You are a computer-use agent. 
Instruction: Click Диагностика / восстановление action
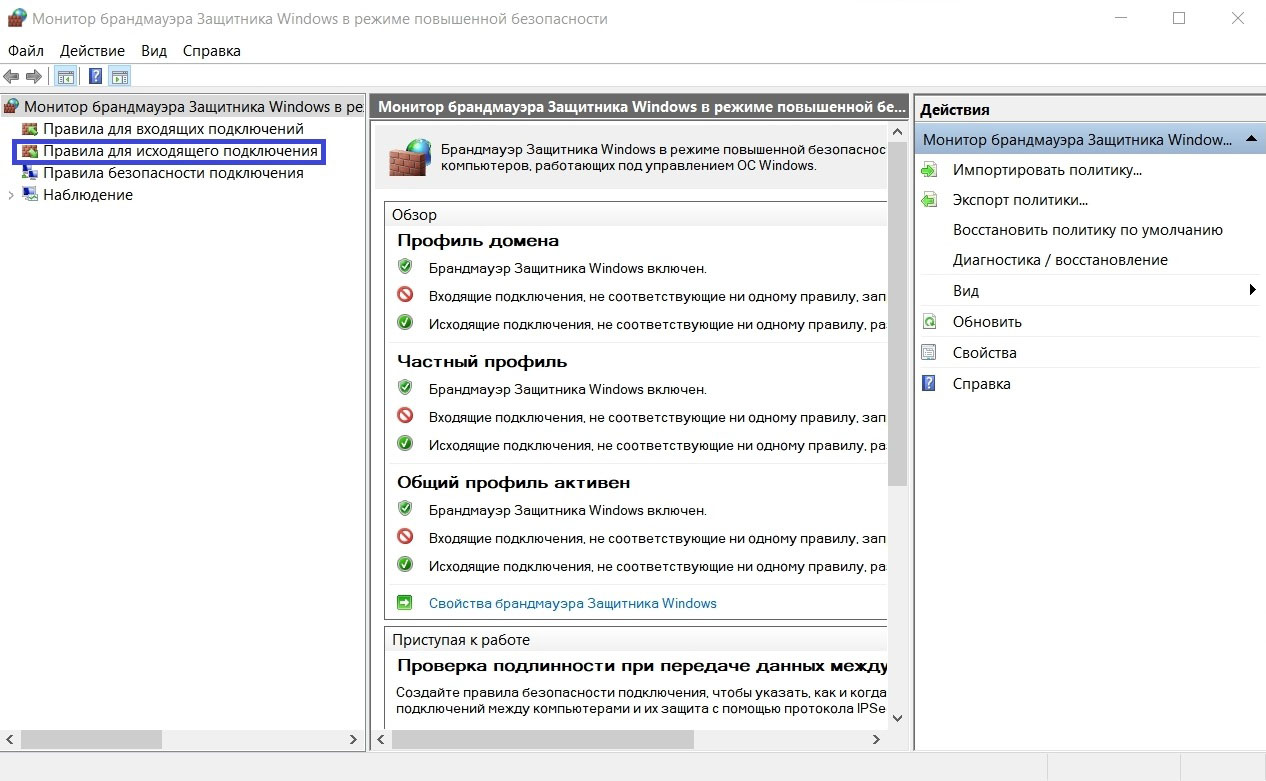(1060, 260)
